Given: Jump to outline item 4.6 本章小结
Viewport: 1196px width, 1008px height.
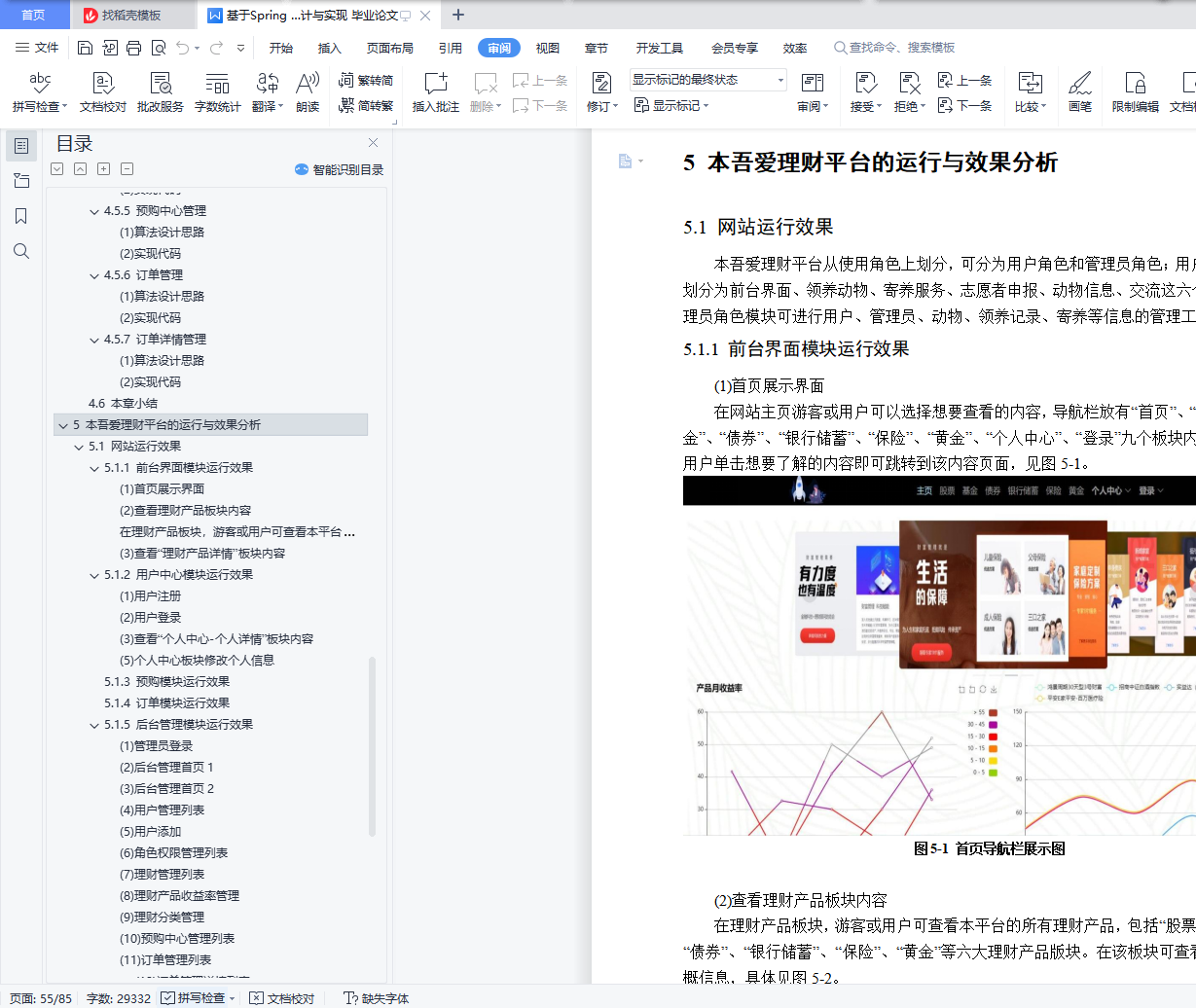Looking at the screenshot, I should (x=123, y=404).
